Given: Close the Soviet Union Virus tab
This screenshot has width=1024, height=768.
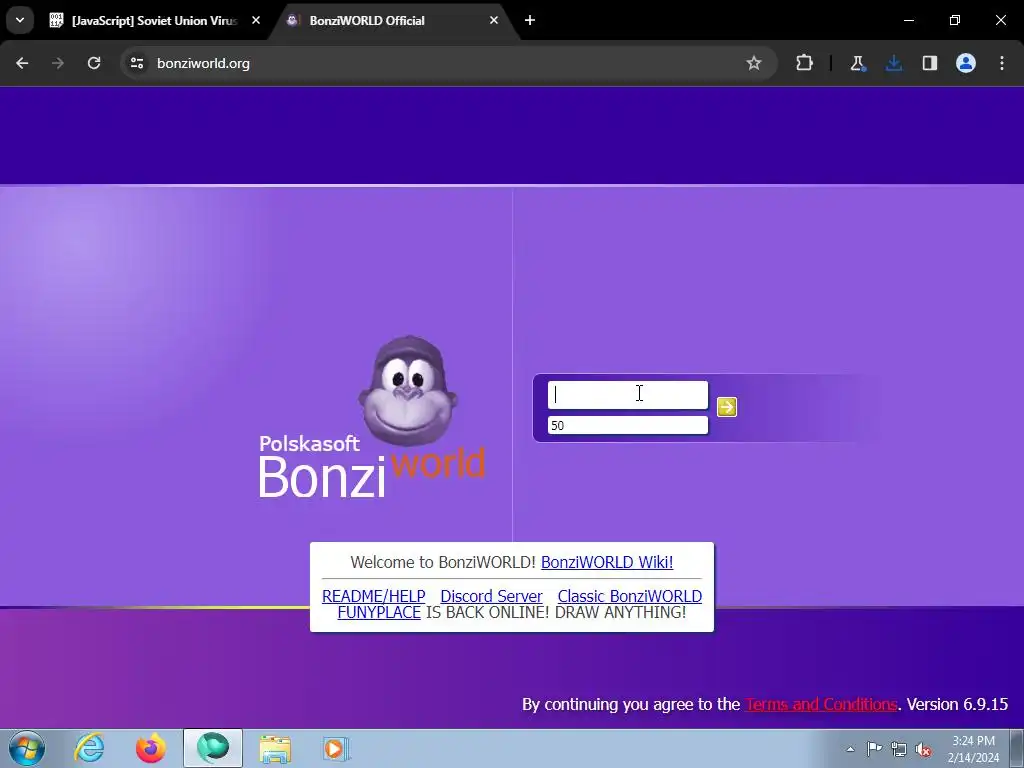Looking at the screenshot, I should [256, 20].
